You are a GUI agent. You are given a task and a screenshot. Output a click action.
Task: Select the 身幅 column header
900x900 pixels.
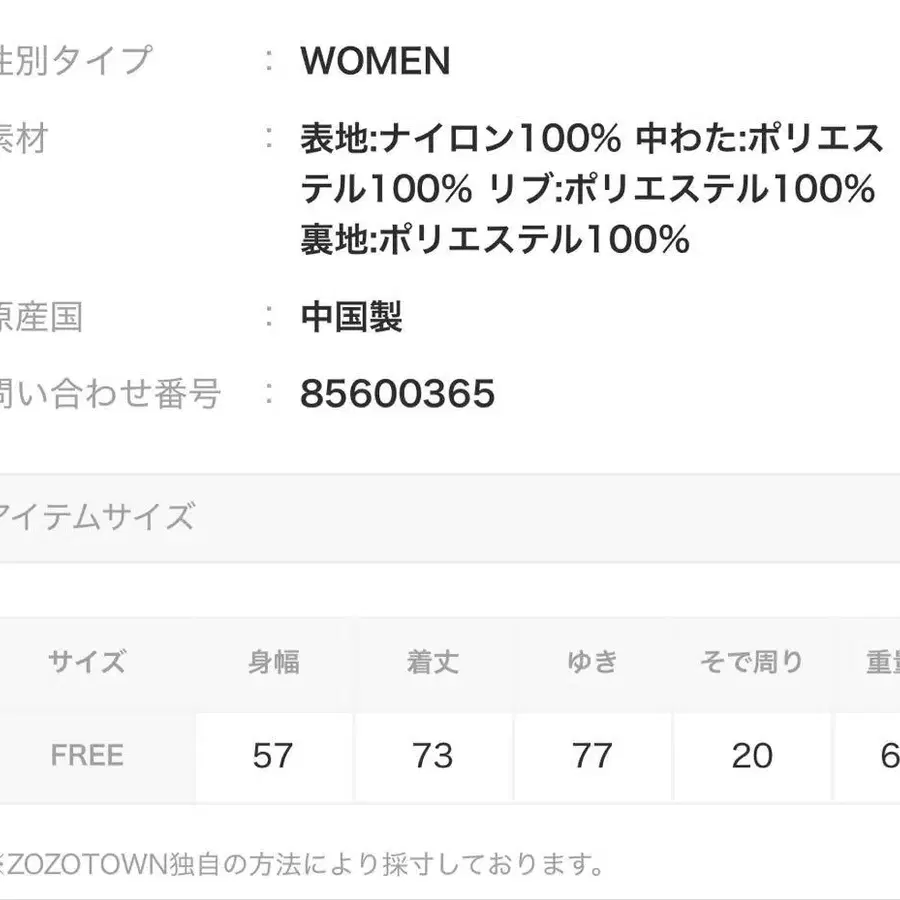point(273,662)
